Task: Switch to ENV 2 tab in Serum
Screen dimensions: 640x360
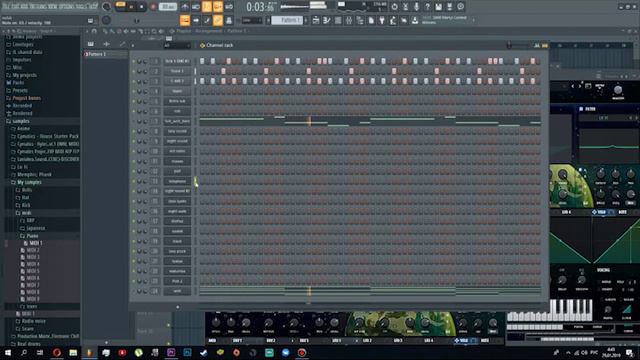Action: click(270, 340)
